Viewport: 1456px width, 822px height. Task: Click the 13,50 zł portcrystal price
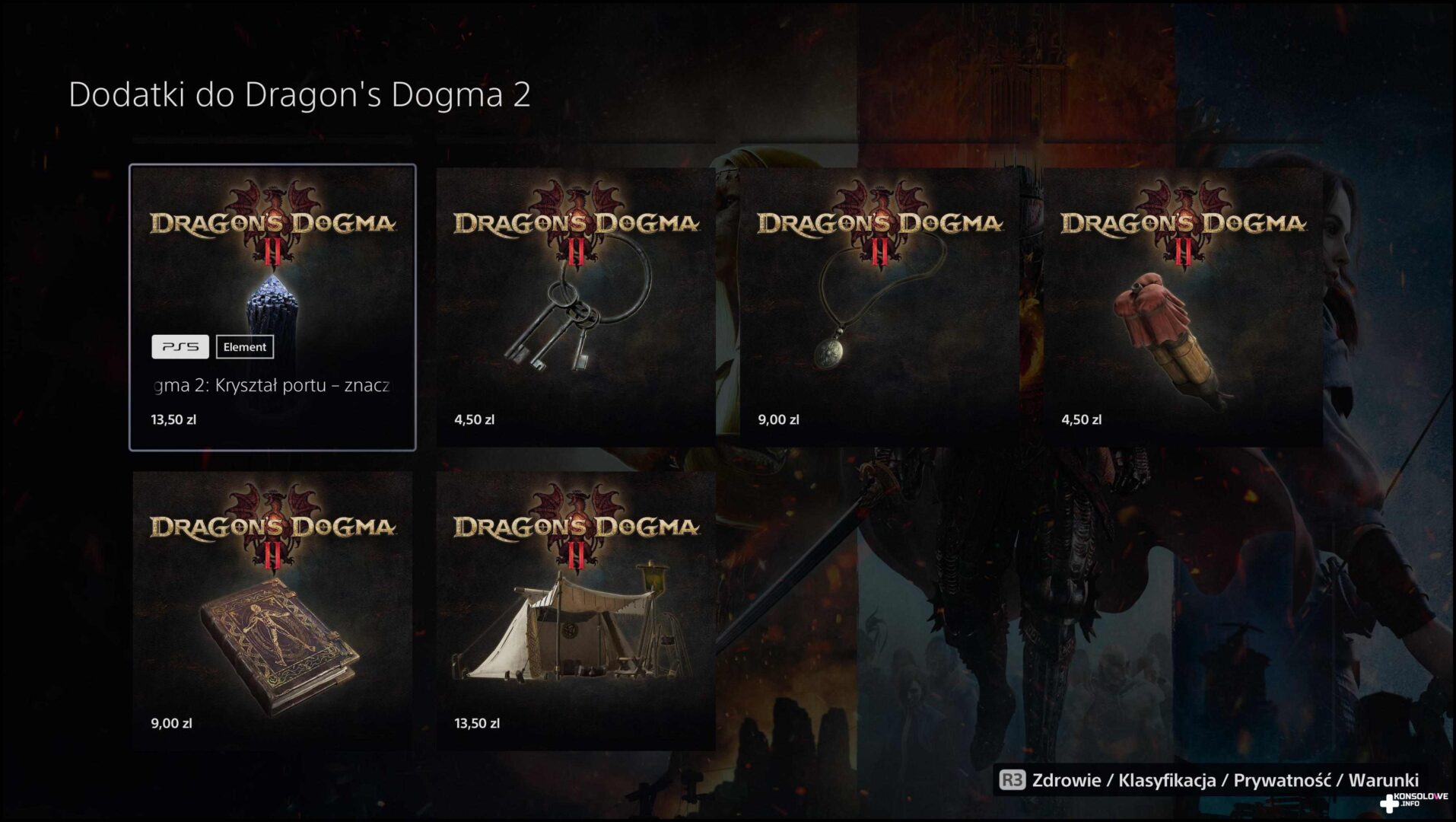[173, 419]
